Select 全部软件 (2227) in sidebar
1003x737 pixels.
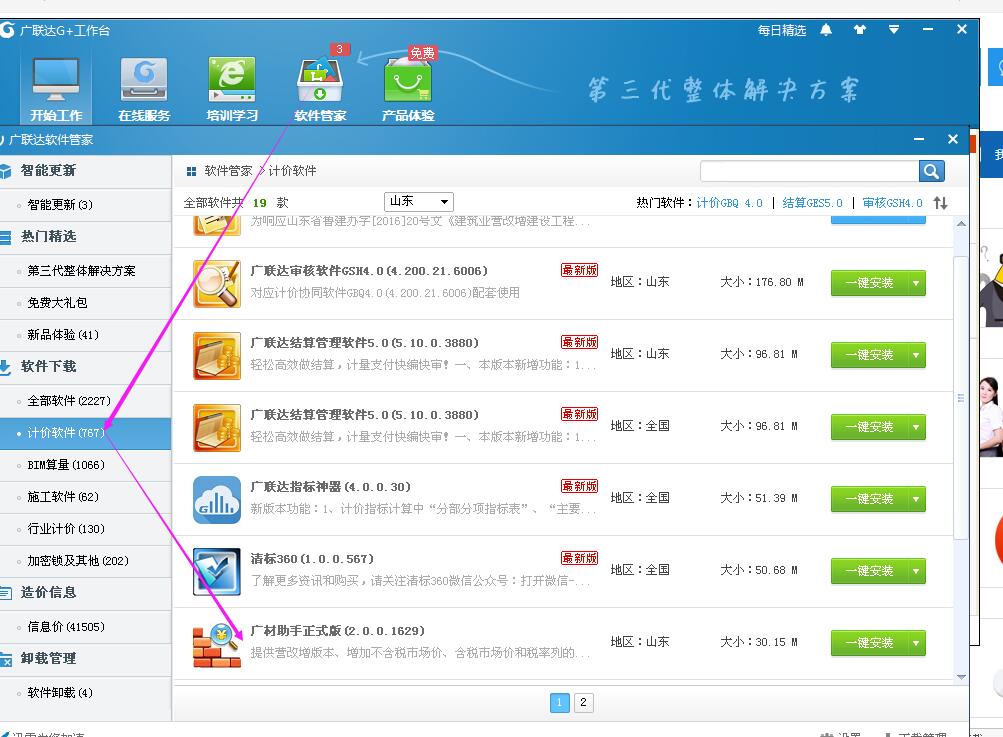point(85,401)
